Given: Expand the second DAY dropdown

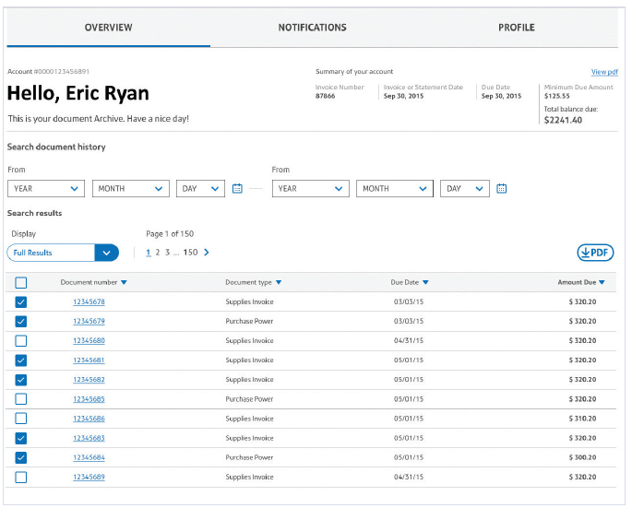Looking at the screenshot, I should (465, 188).
